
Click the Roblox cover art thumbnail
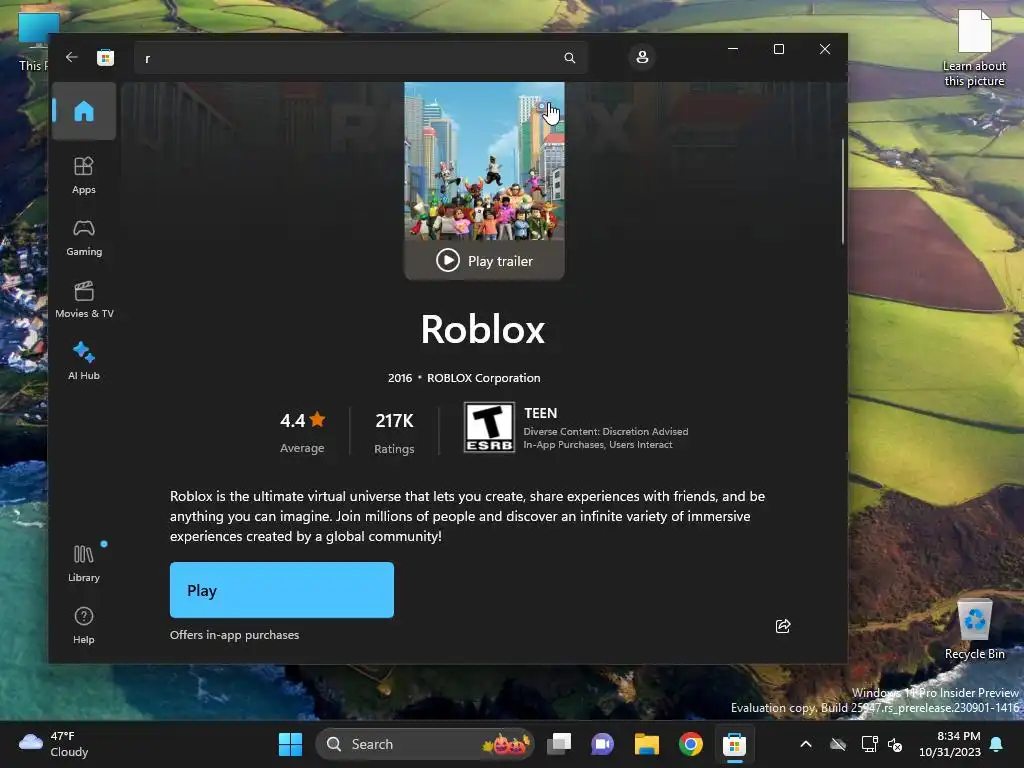click(x=485, y=161)
